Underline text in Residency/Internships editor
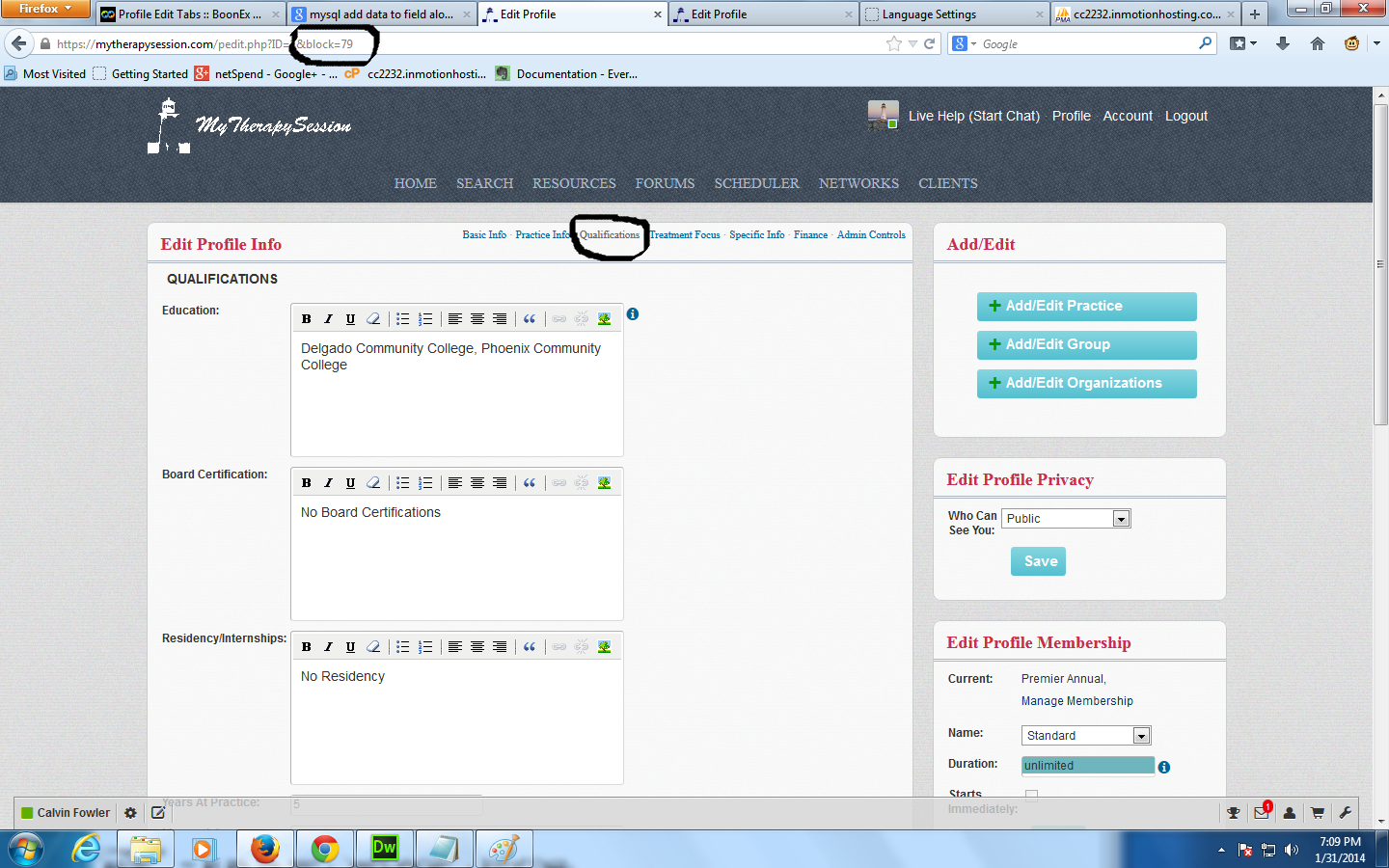This screenshot has height=868, width=1389. click(x=350, y=647)
